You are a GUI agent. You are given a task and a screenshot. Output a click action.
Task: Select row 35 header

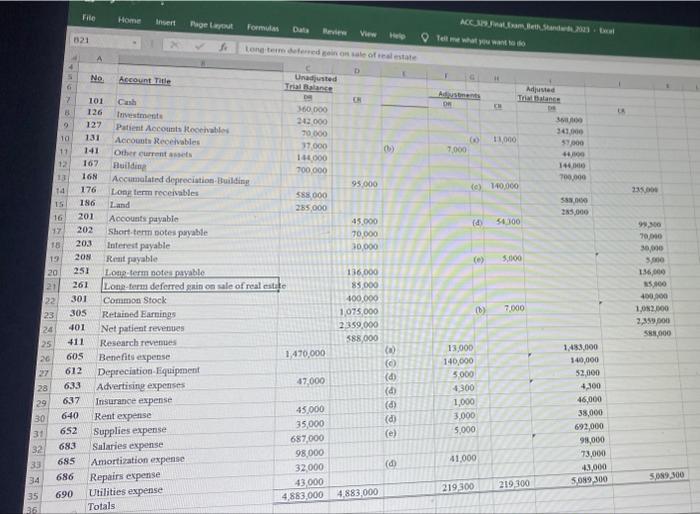[x=33, y=497]
